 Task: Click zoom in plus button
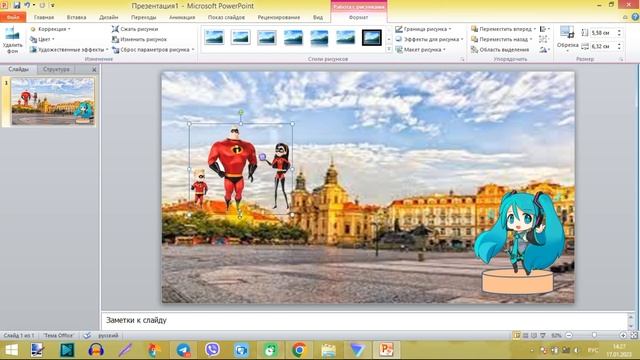click(623, 335)
